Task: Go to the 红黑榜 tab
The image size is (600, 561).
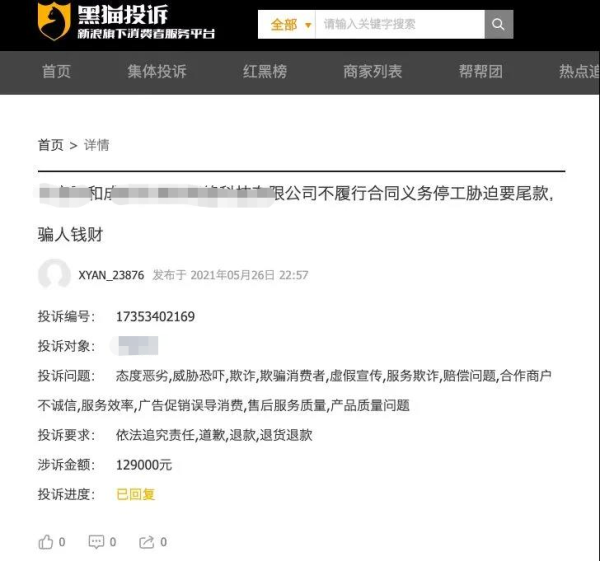Action: (265, 72)
